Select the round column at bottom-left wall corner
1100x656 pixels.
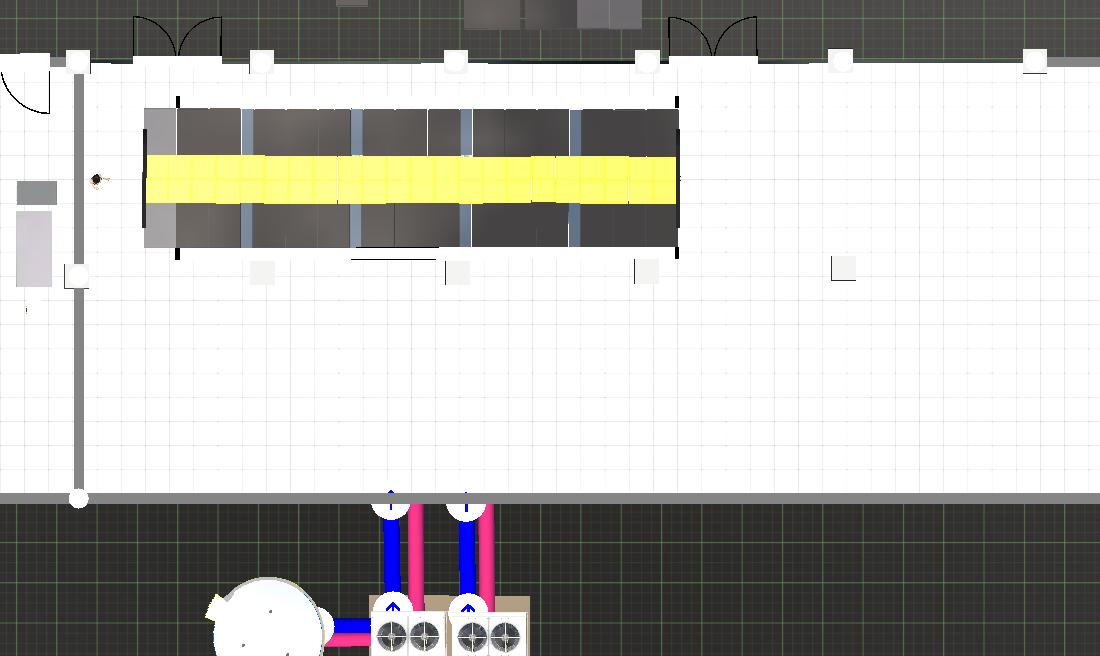pos(78,498)
